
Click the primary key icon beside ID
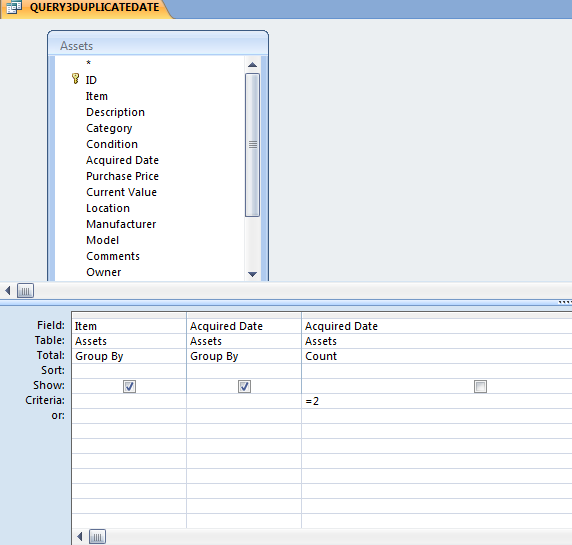(76, 78)
